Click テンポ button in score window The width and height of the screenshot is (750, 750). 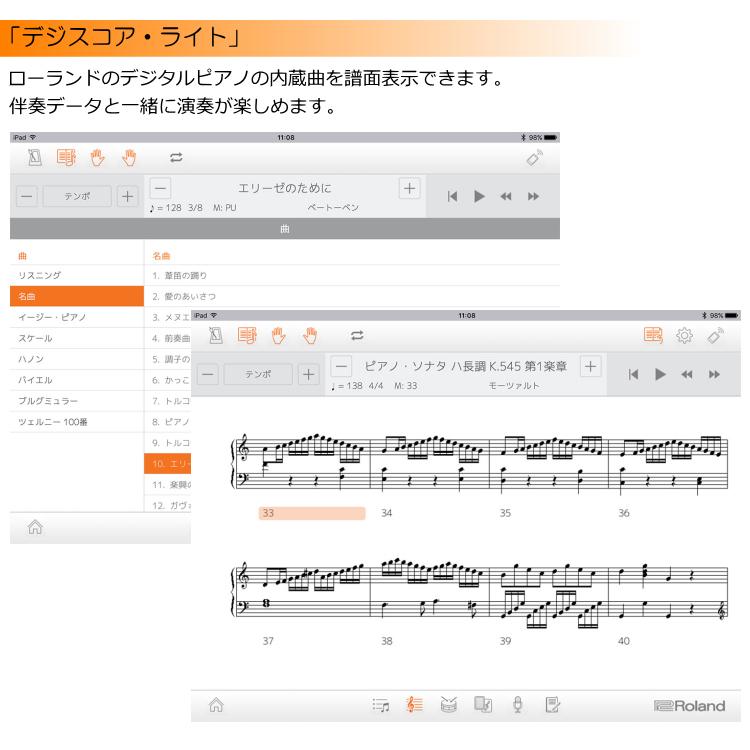click(x=258, y=374)
